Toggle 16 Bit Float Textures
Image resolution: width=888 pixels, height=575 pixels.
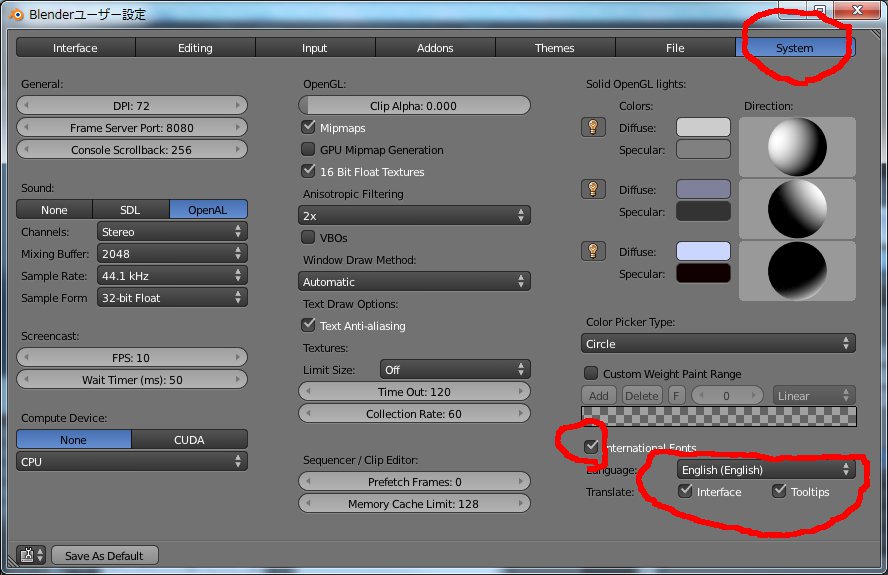[308, 171]
